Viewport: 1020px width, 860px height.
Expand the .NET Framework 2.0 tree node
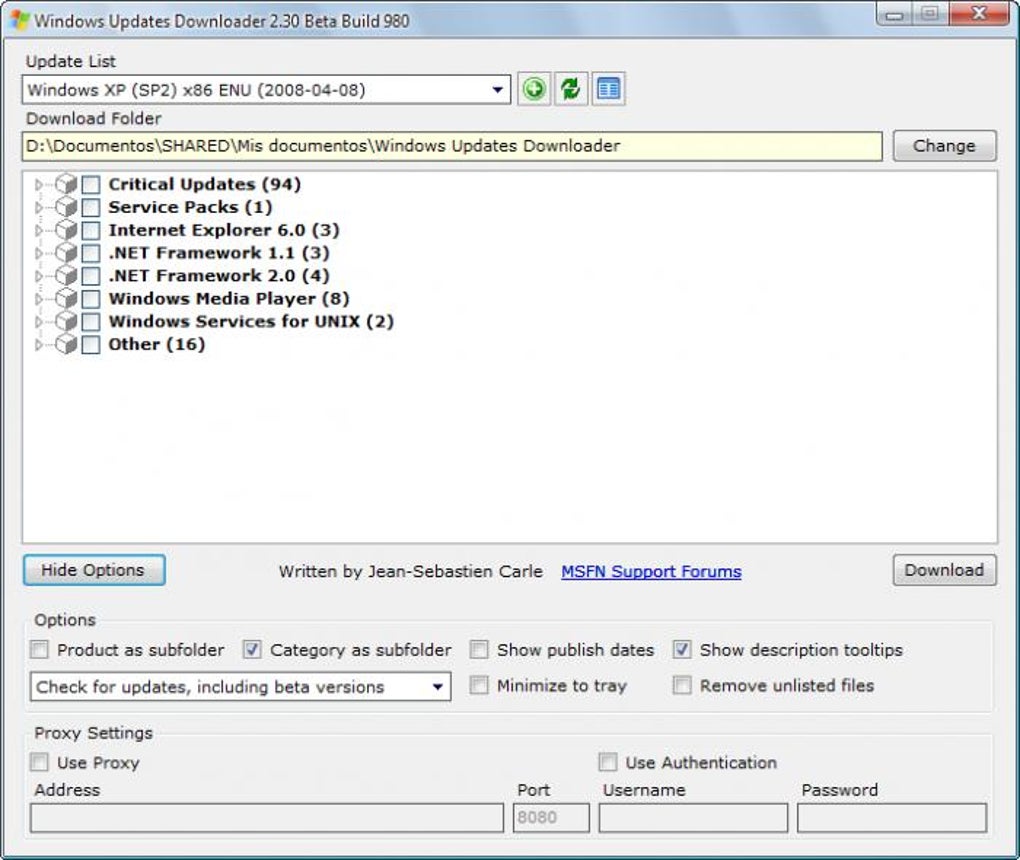pos(38,276)
